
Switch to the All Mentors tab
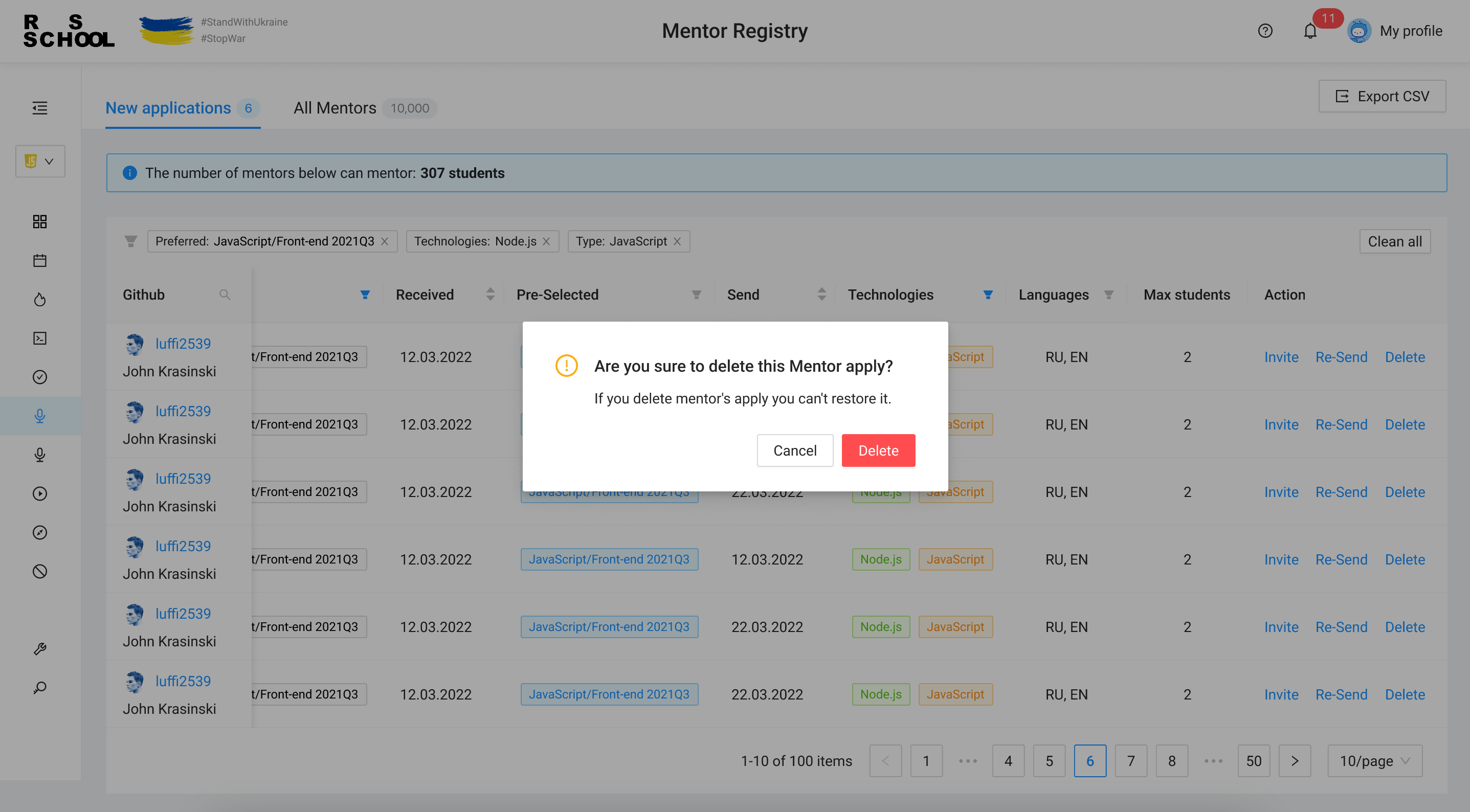click(365, 108)
